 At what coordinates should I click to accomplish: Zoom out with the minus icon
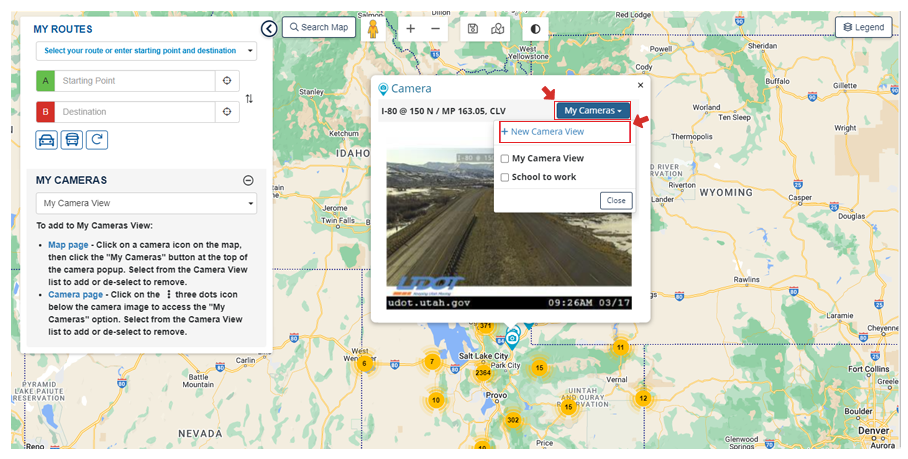[x=435, y=28]
